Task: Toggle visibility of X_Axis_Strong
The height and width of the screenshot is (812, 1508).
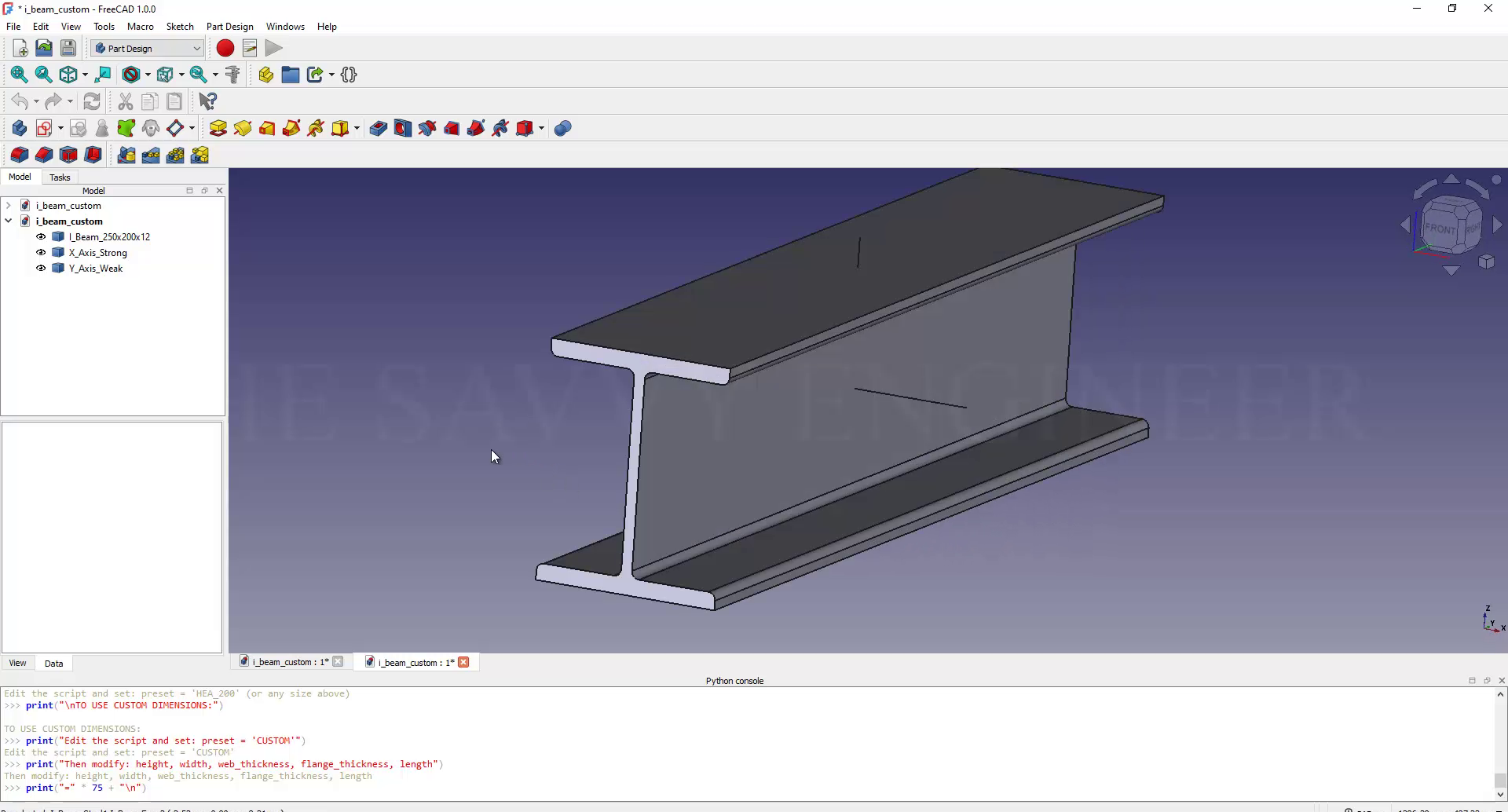Action: click(x=41, y=252)
